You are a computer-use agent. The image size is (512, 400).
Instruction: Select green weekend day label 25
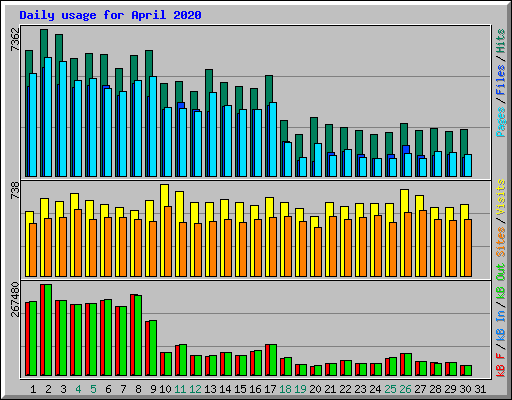pyautogui.click(x=390, y=389)
